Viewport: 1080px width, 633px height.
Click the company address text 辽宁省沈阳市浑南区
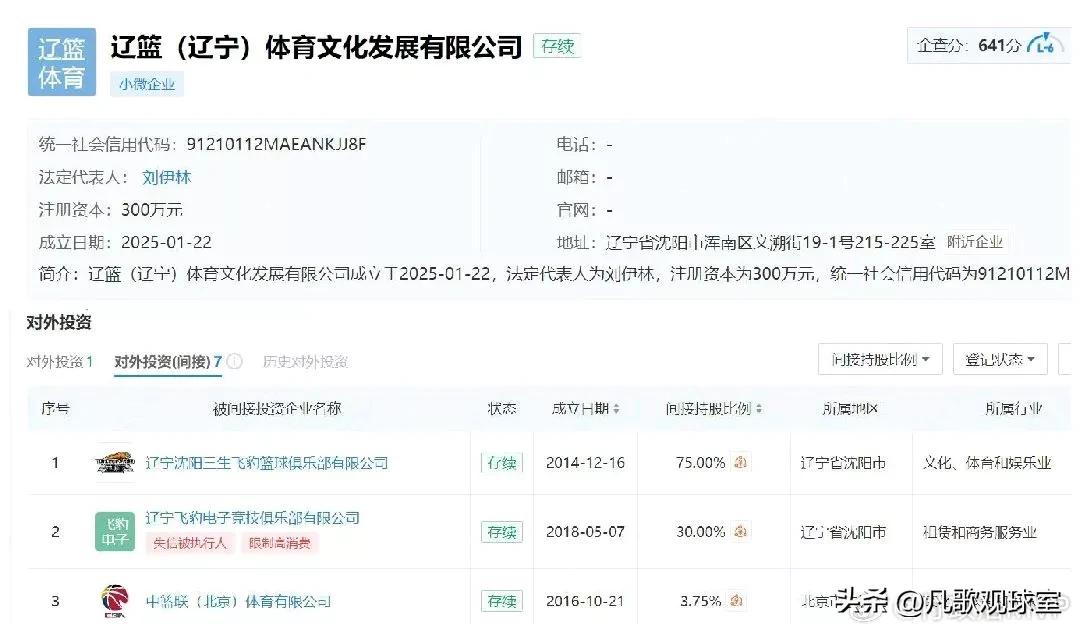771,242
